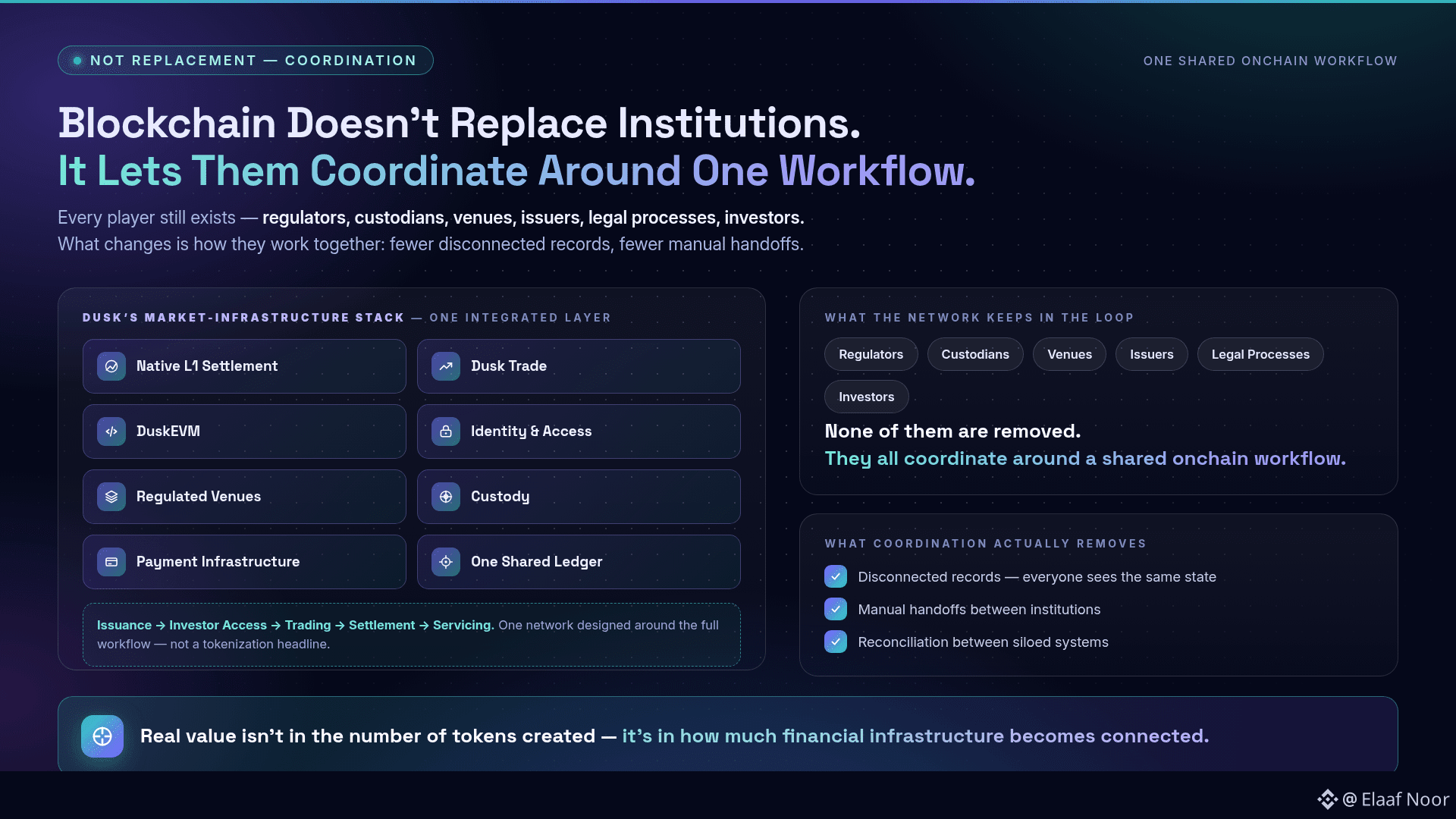Click Settlement in the workflow note
This screenshot has height=819, width=1456.
pyautogui.click(x=381, y=625)
